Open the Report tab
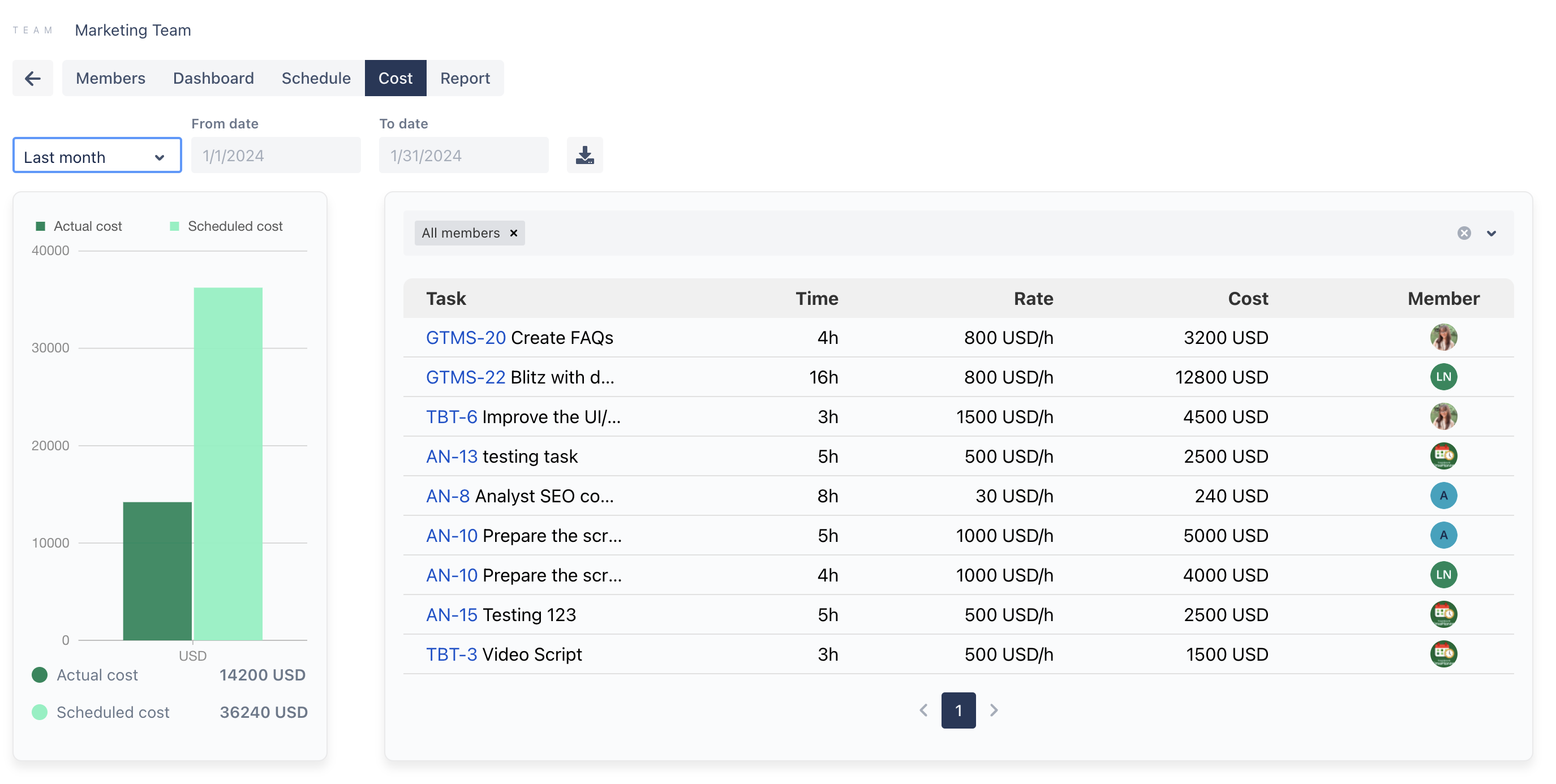 pyautogui.click(x=465, y=78)
